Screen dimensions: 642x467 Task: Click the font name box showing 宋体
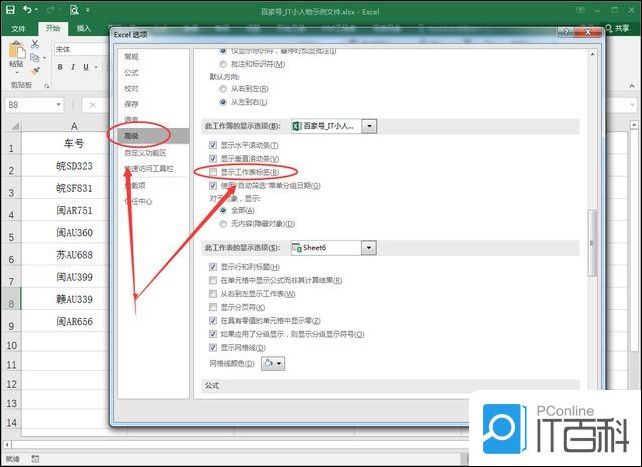pos(82,49)
